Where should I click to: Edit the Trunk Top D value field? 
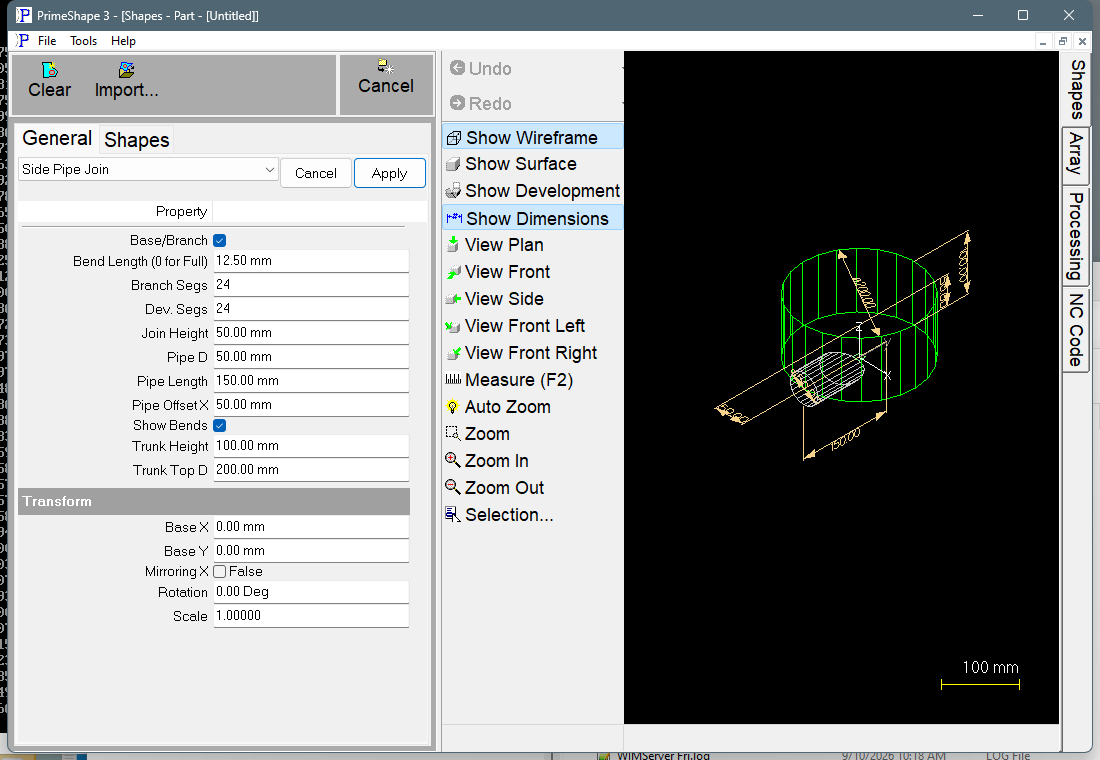(x=311, y=470)
